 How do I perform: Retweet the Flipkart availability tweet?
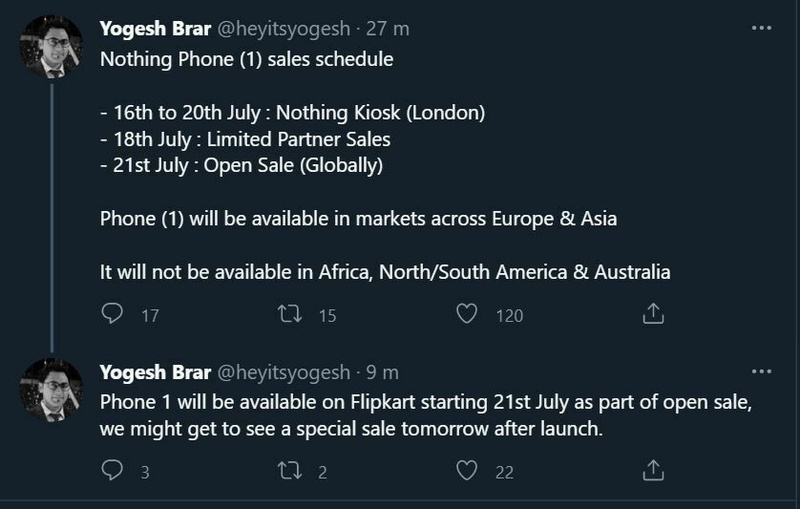290,470
